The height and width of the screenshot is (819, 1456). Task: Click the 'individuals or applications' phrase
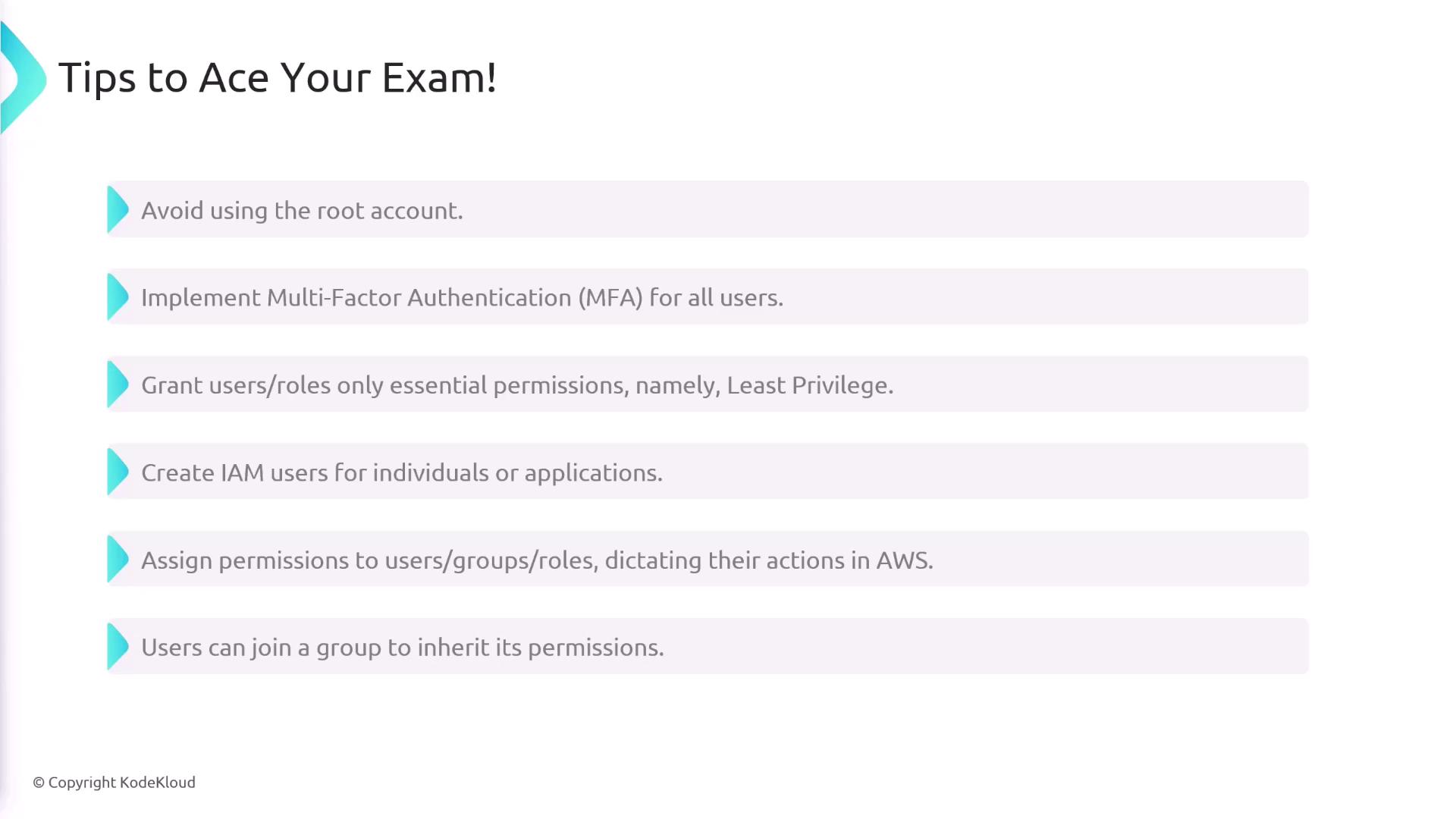[517, 473]
